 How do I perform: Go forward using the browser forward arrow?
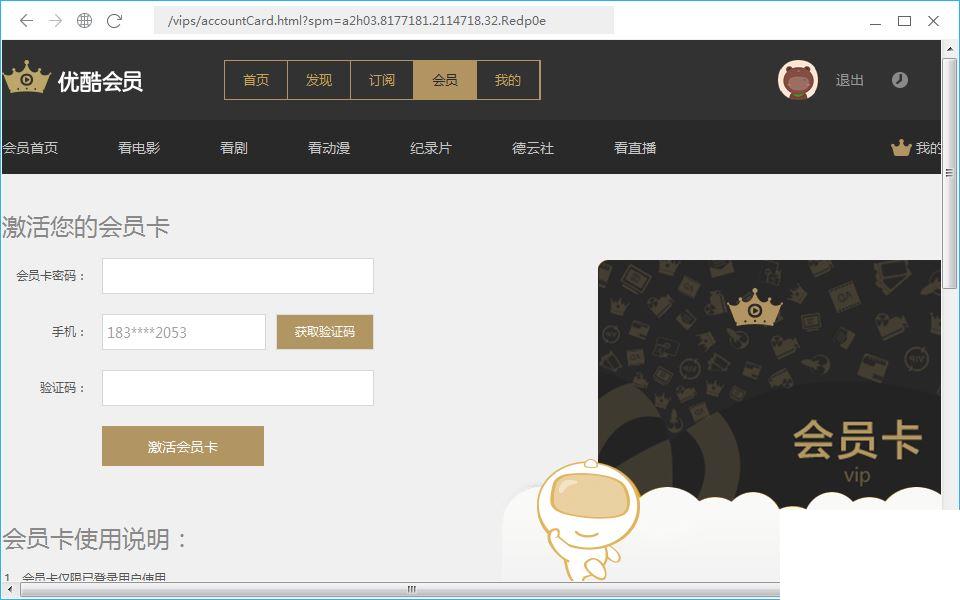pyautogui.click(x=56, y=21)
